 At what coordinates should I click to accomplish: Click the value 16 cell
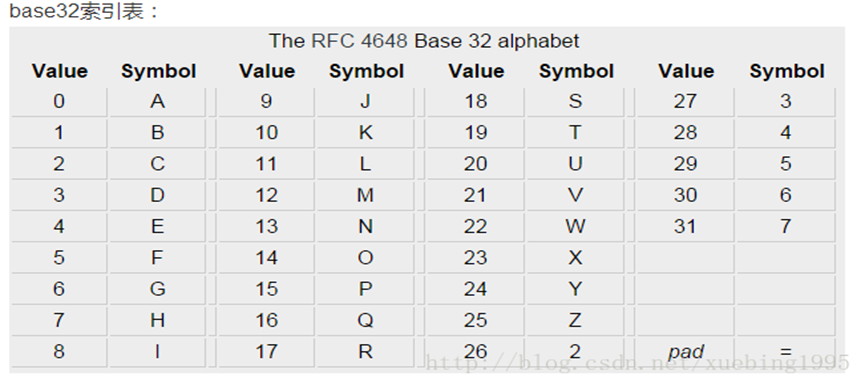(x=266, y=320)
